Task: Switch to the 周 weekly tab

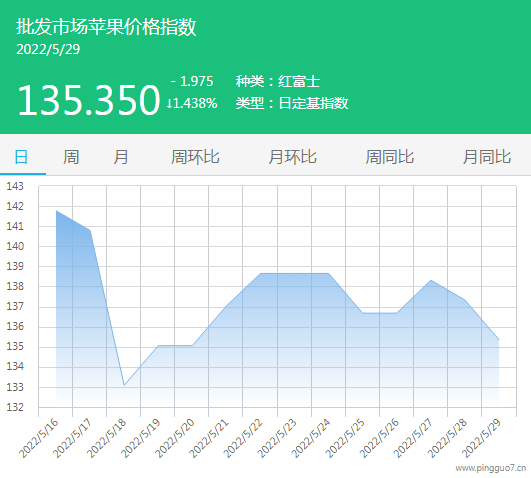Action: (71, 157)
